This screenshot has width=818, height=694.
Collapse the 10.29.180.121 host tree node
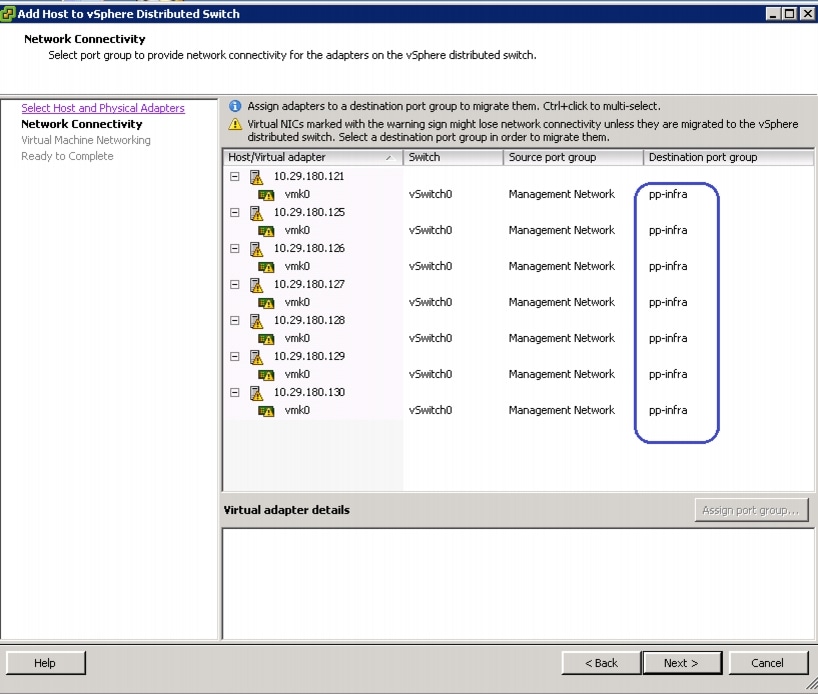pyautogui.click(x=235, y=177)
